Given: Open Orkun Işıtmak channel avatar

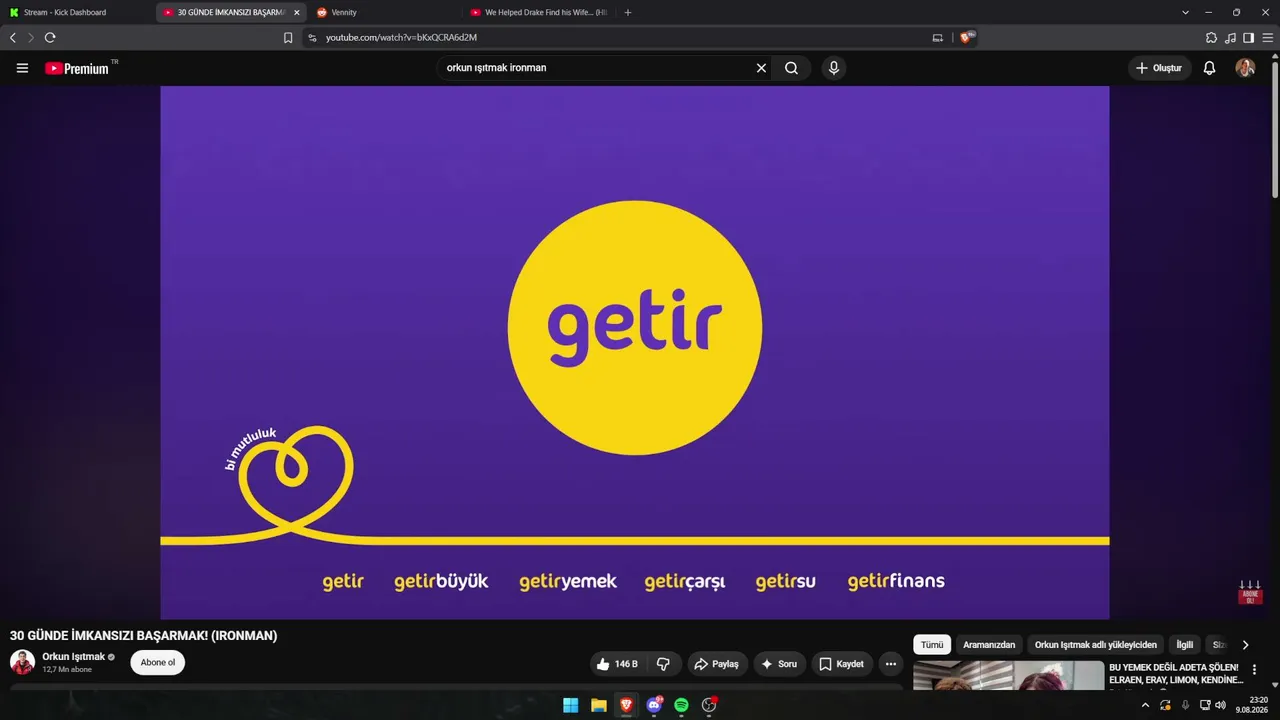Looking at the screenshot, I should click(22, 662).
